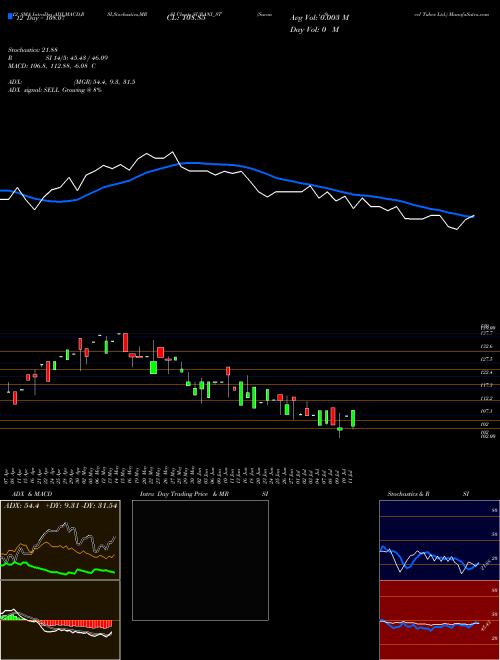This screenshot has height=660, width=500.
Task: Click the 'Stochastics & R' panel title
Action: [409, 494]
